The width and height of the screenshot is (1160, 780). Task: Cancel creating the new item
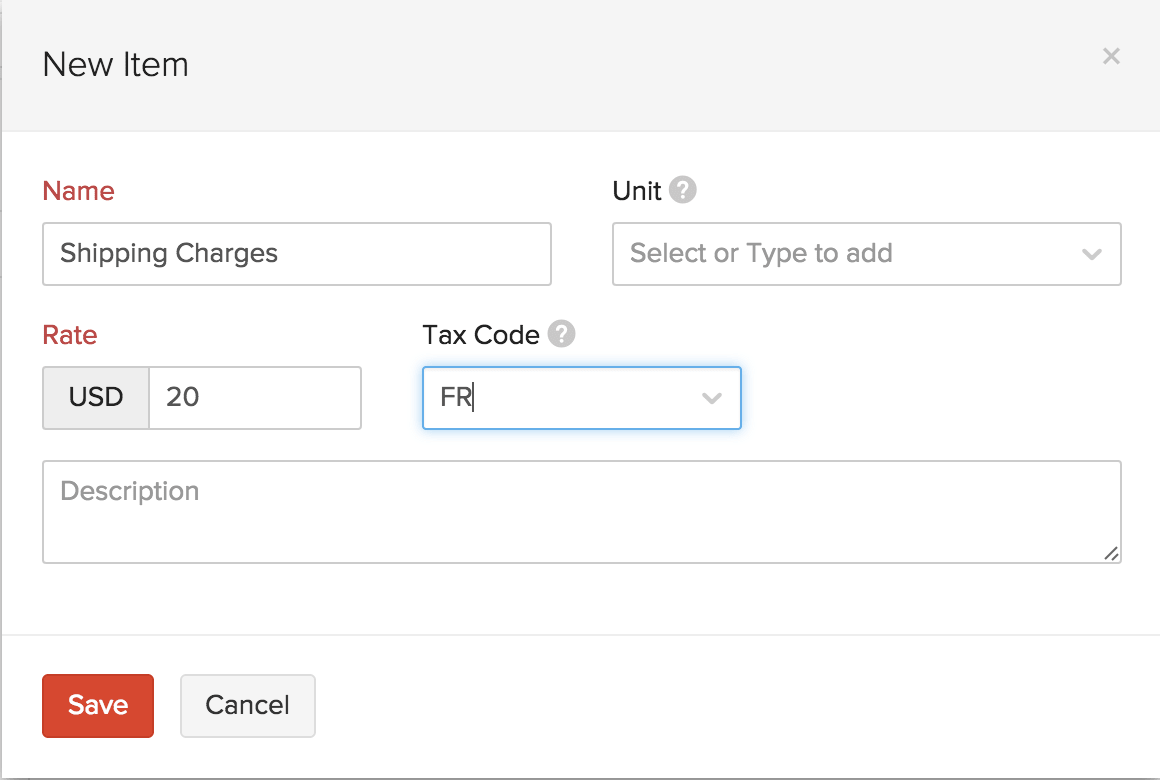point(247,705)
